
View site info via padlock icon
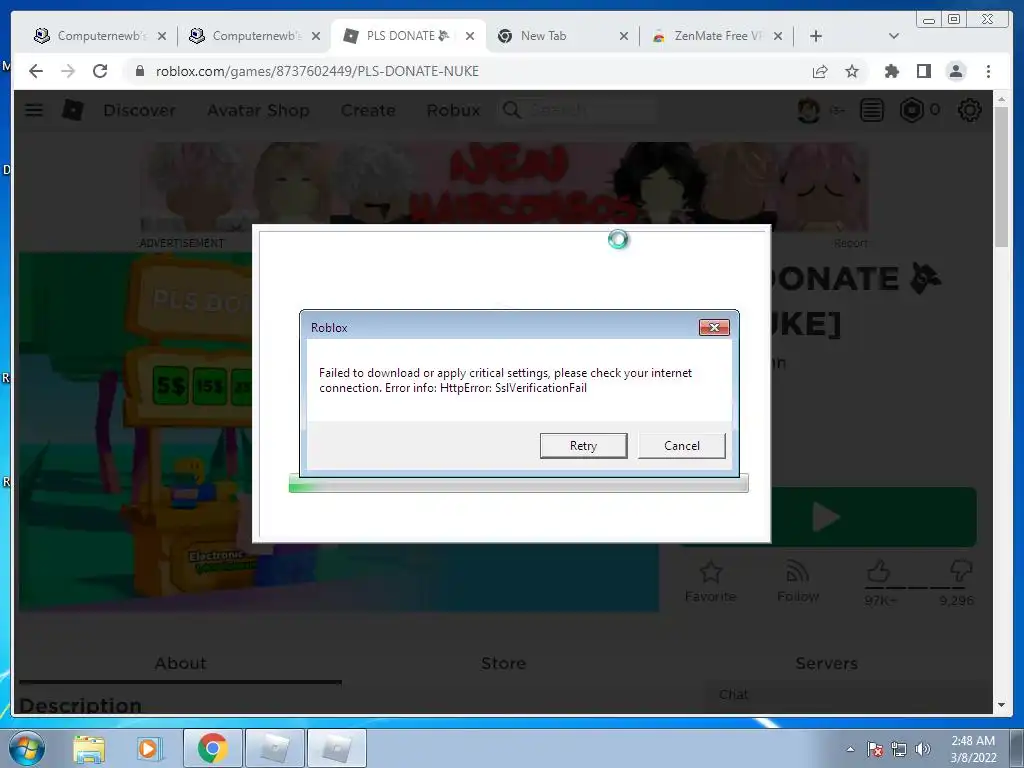139,71
